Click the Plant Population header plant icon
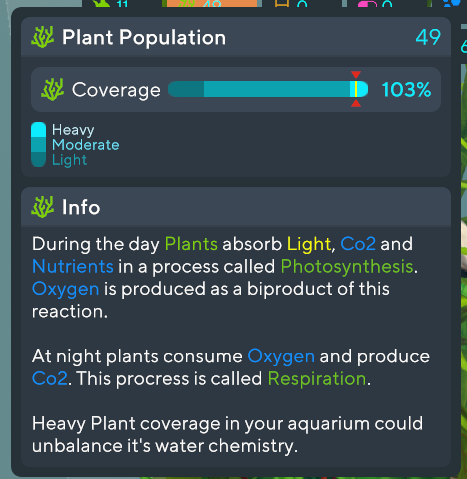 click(42, 37)
